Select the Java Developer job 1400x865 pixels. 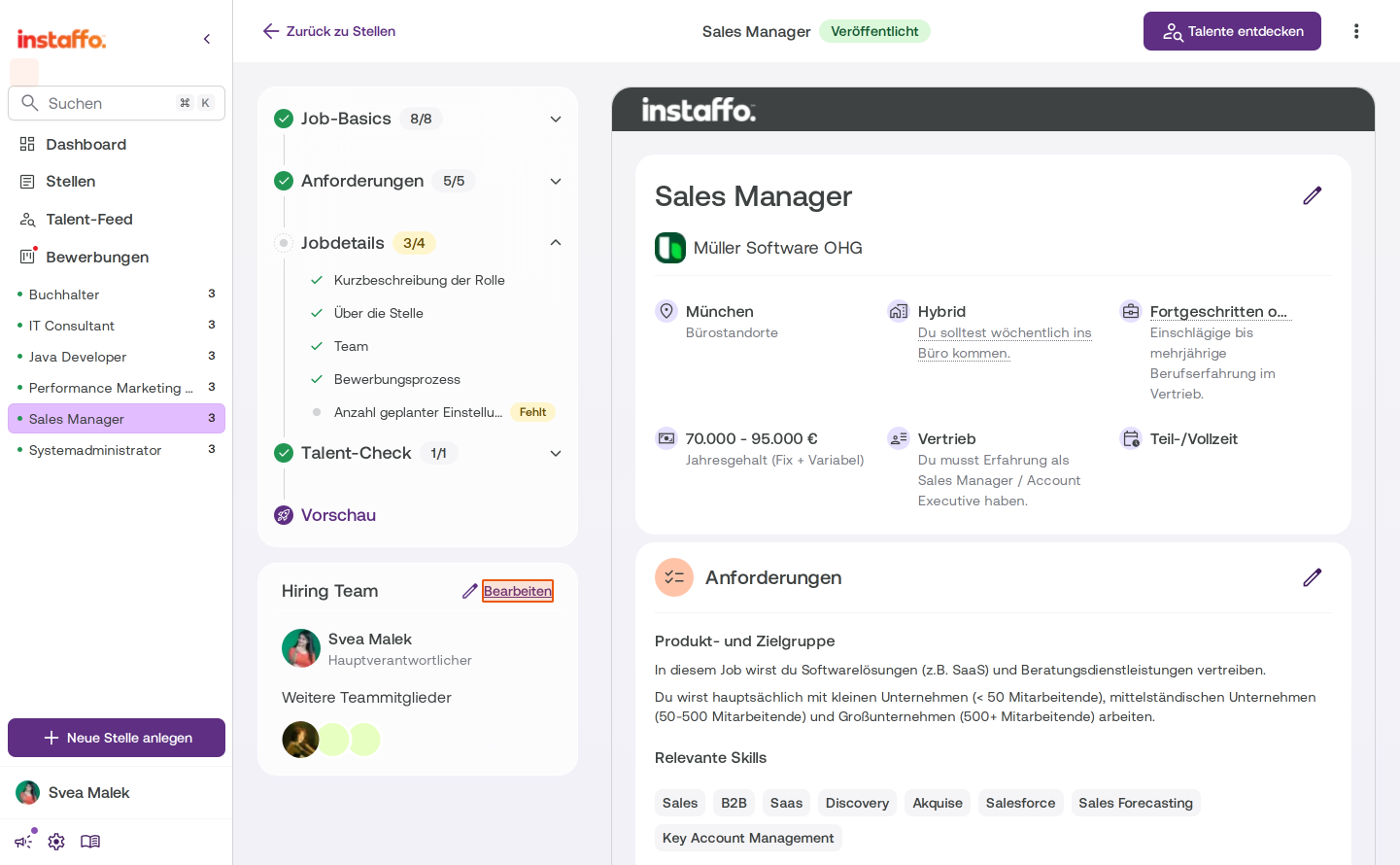[x=117, y=357]
